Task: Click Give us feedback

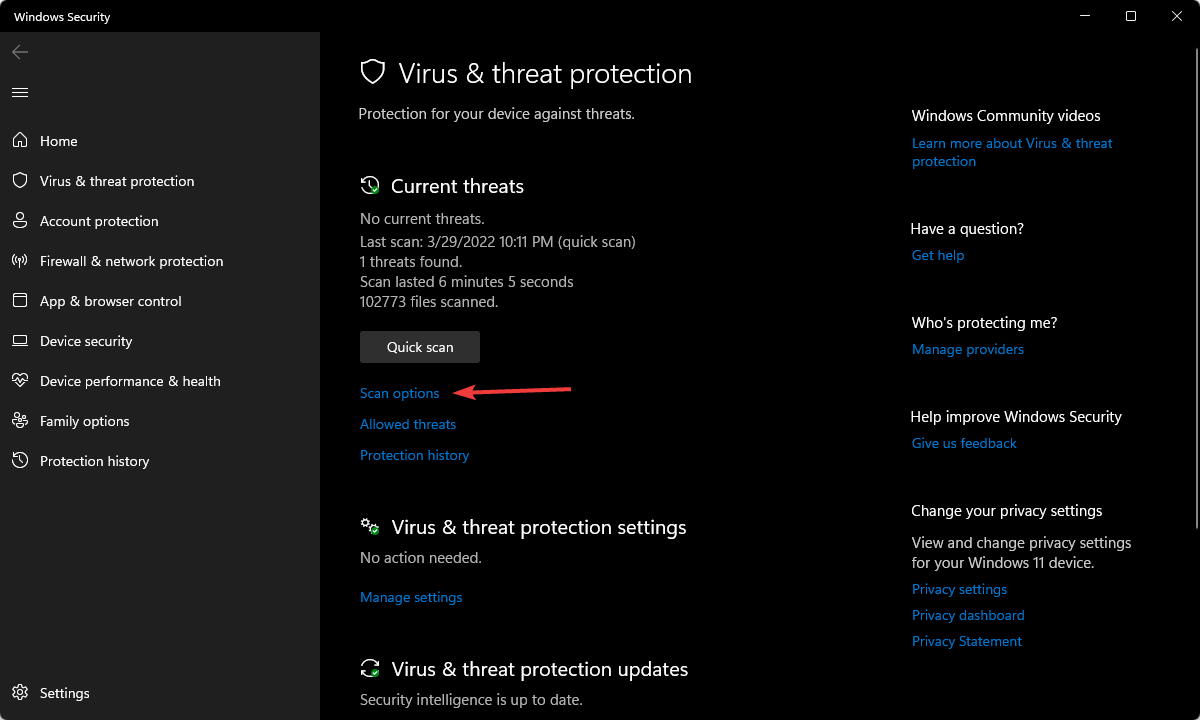Action: tap(963, 443)
